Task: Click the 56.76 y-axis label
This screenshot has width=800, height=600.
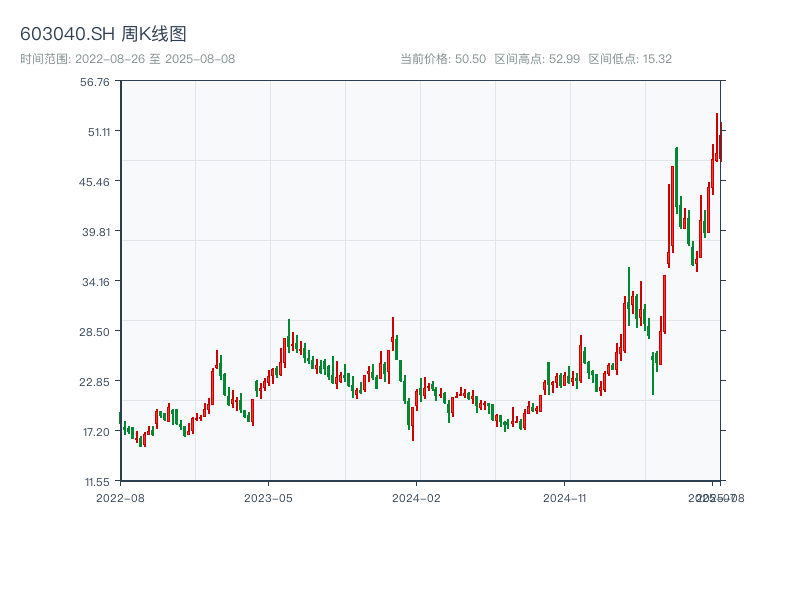Action: coord(95,82)
